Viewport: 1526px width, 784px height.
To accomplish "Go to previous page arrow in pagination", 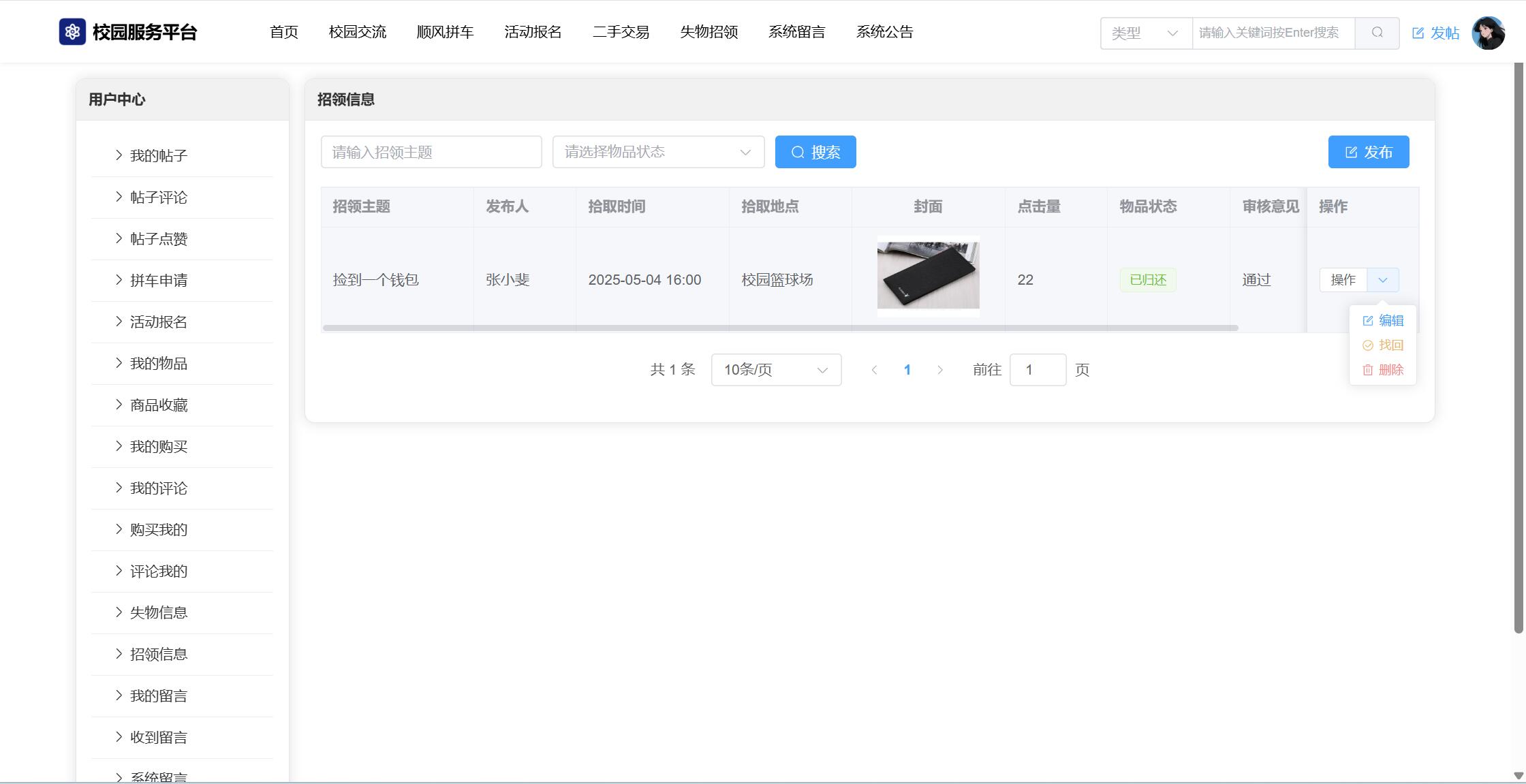I will pyautogui.click(x=874, y=370).
